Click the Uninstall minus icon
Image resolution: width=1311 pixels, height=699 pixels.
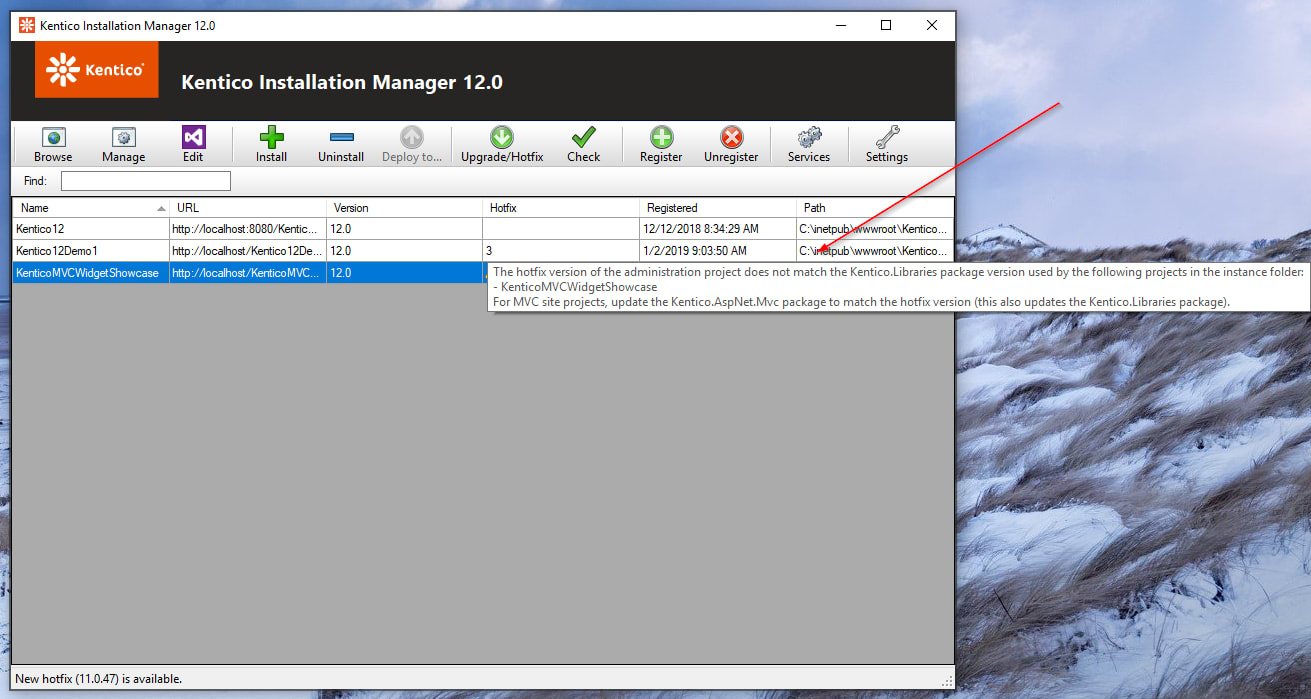pos(341,145)
